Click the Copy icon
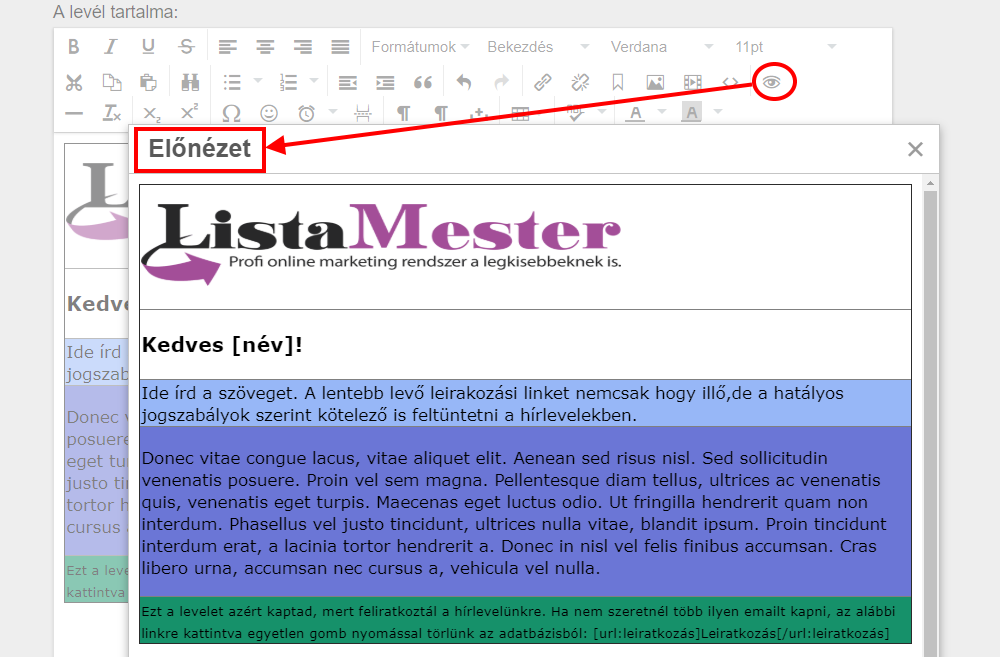This screenshot has width=1000, height=657. coord(112,82)
